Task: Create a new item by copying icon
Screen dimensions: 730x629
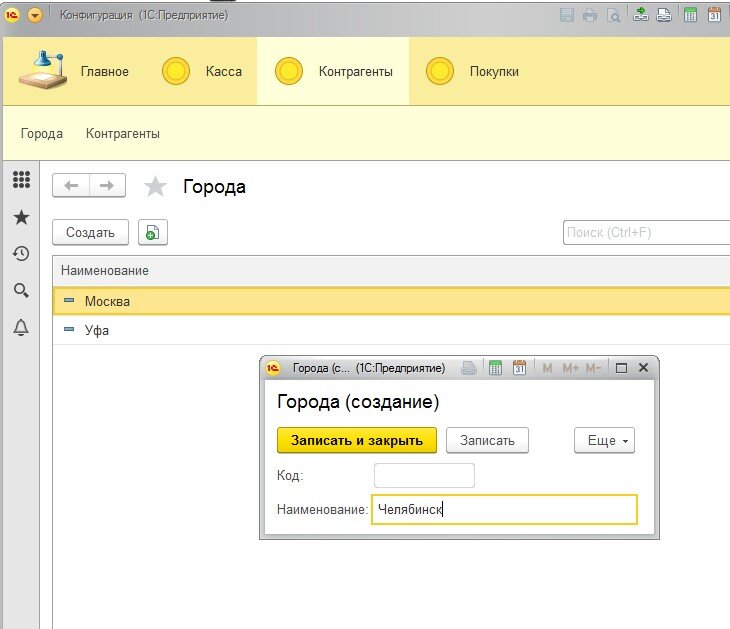Action: point(153,232)
